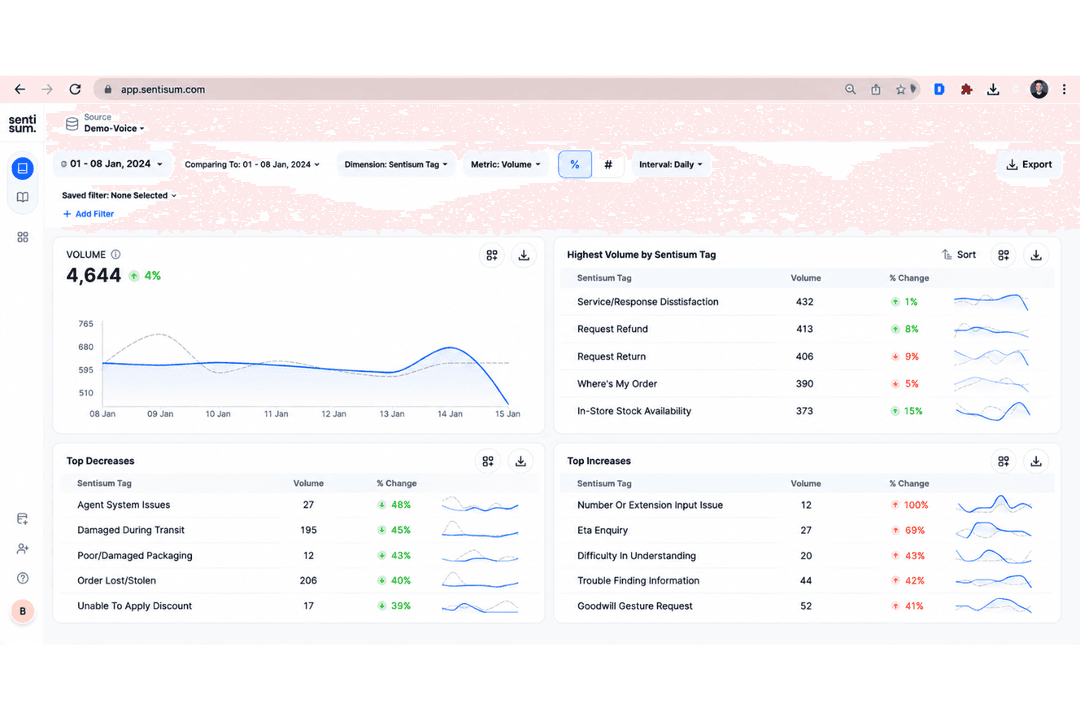Open the red puzzle extensions icon
Screen dimensions: 1080x720
(966, 90)
